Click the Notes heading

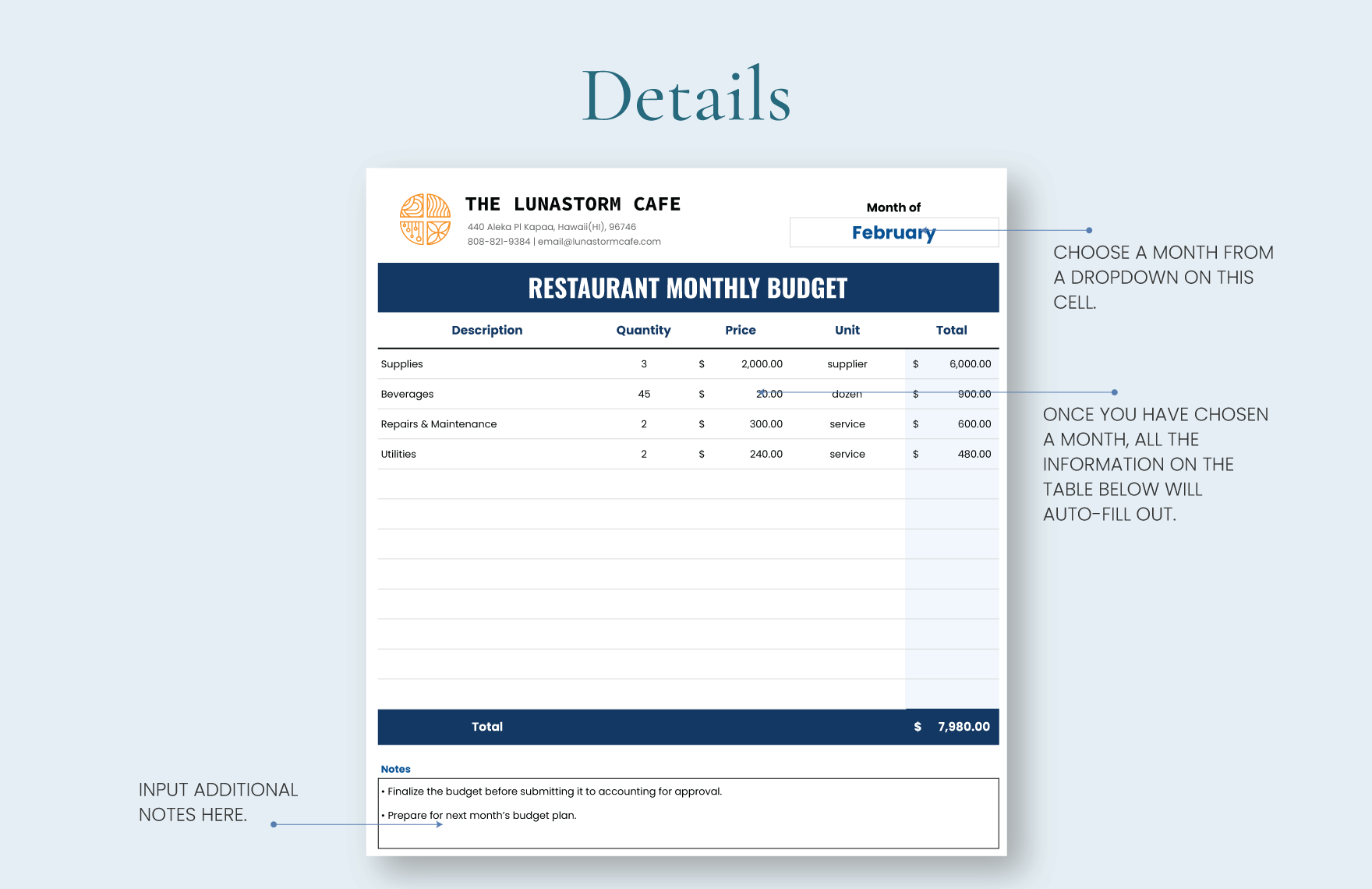click(395, 769)
